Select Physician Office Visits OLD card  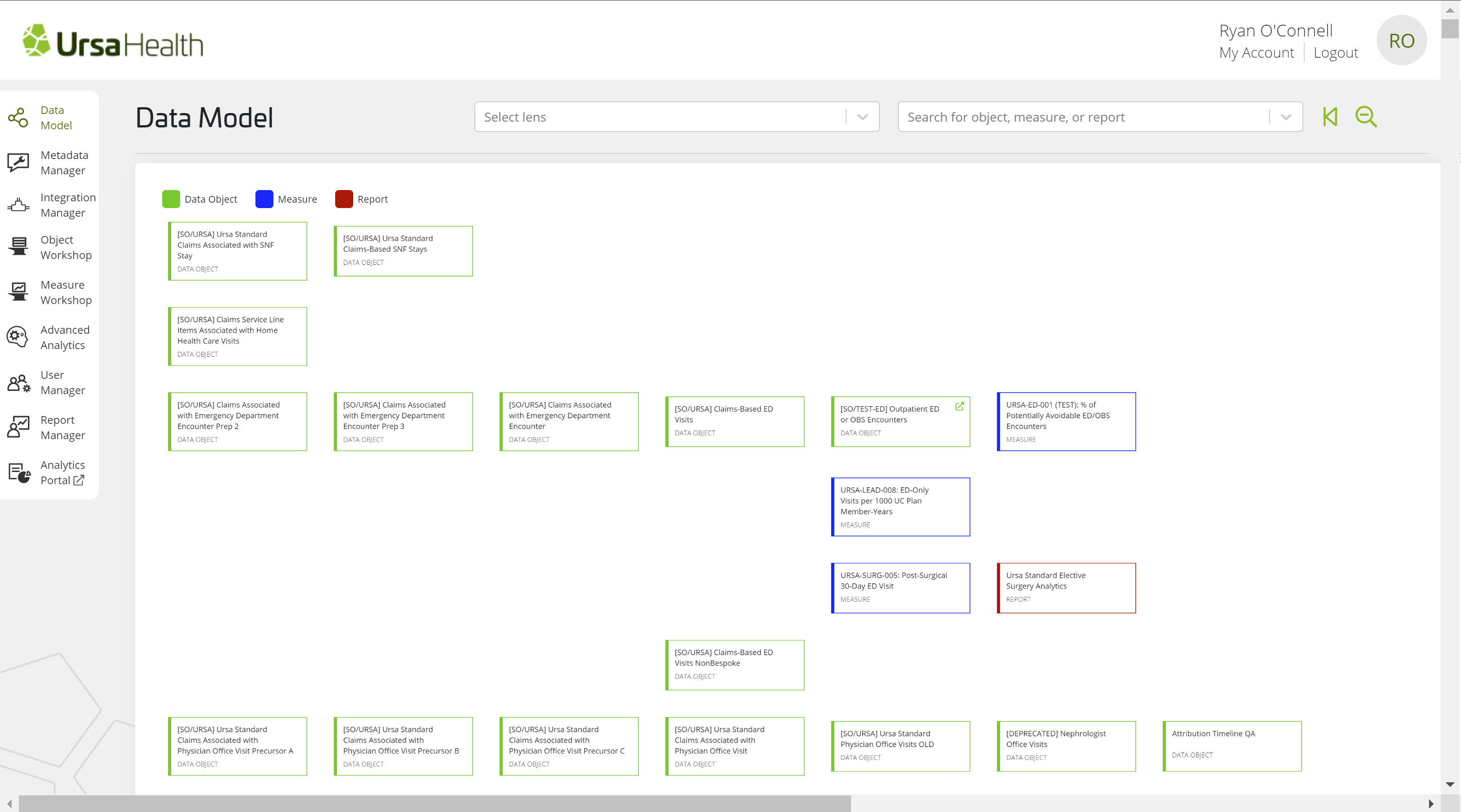[901, 746]
